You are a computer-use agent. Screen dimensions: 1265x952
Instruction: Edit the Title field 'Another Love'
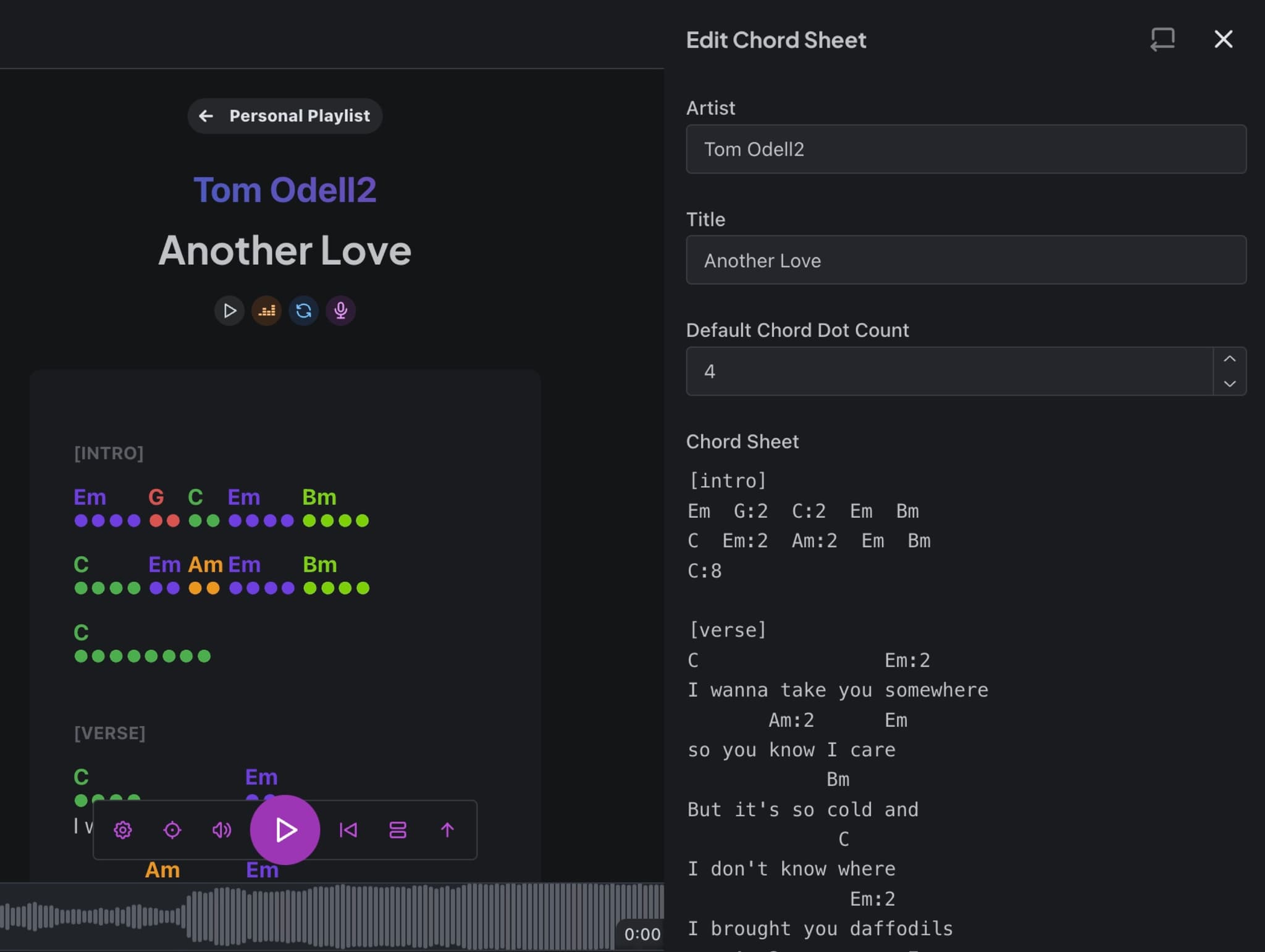(x=966, y=260)
